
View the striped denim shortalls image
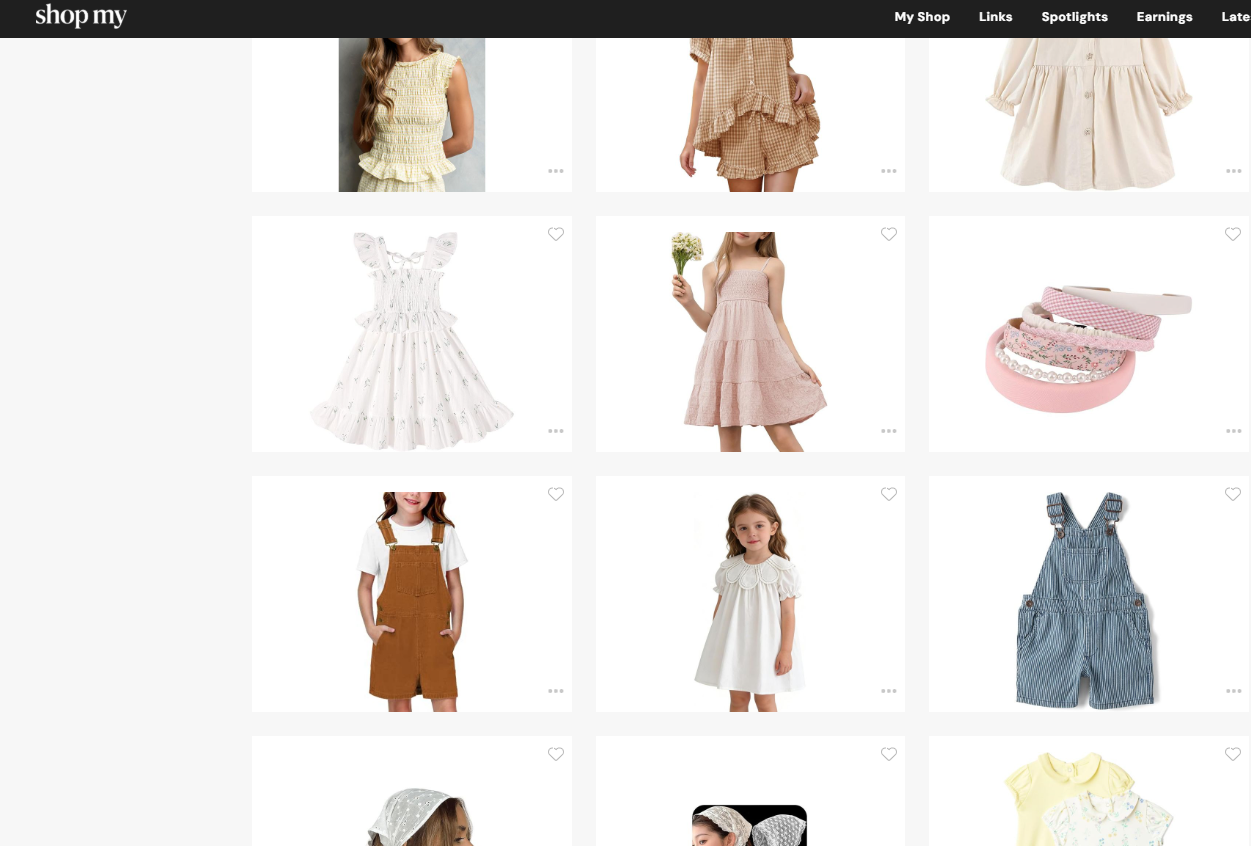1087,601
